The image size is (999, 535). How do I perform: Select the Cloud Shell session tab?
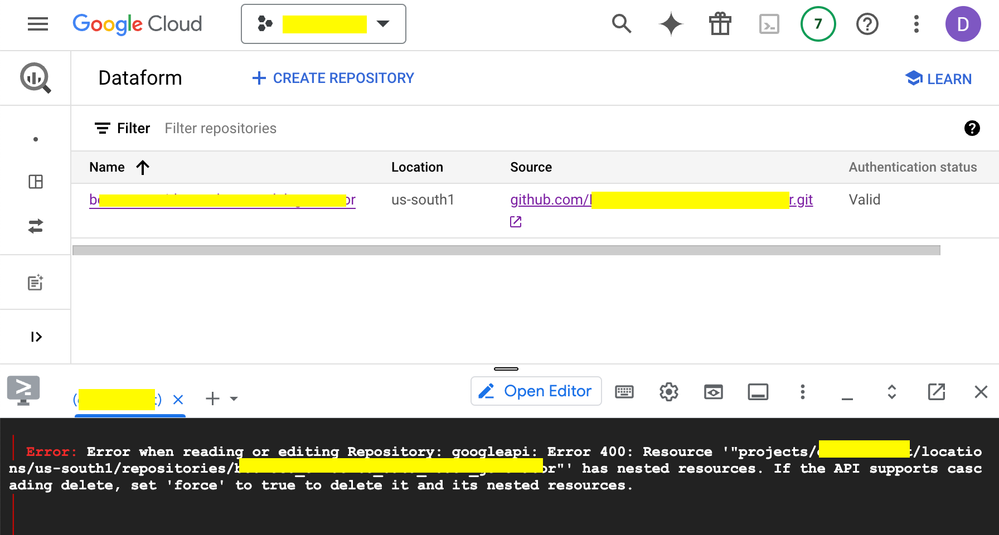click(117, 399)
